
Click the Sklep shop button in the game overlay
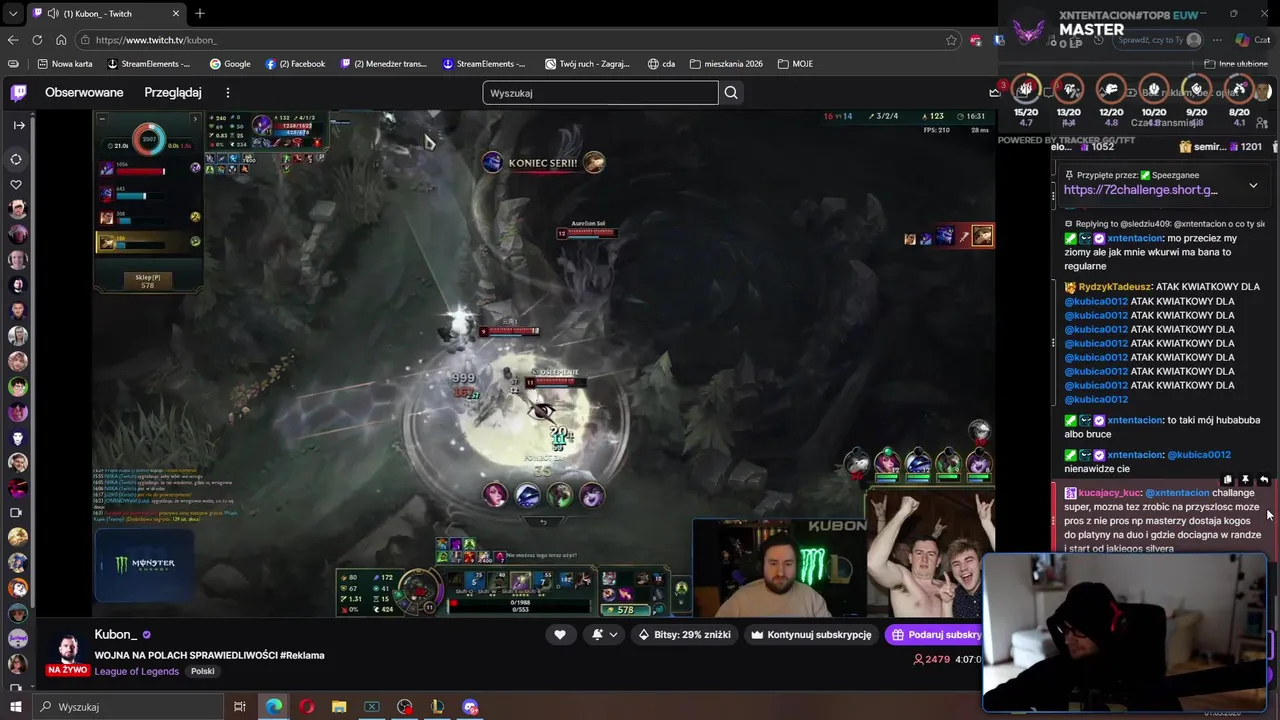coord(148,281)
